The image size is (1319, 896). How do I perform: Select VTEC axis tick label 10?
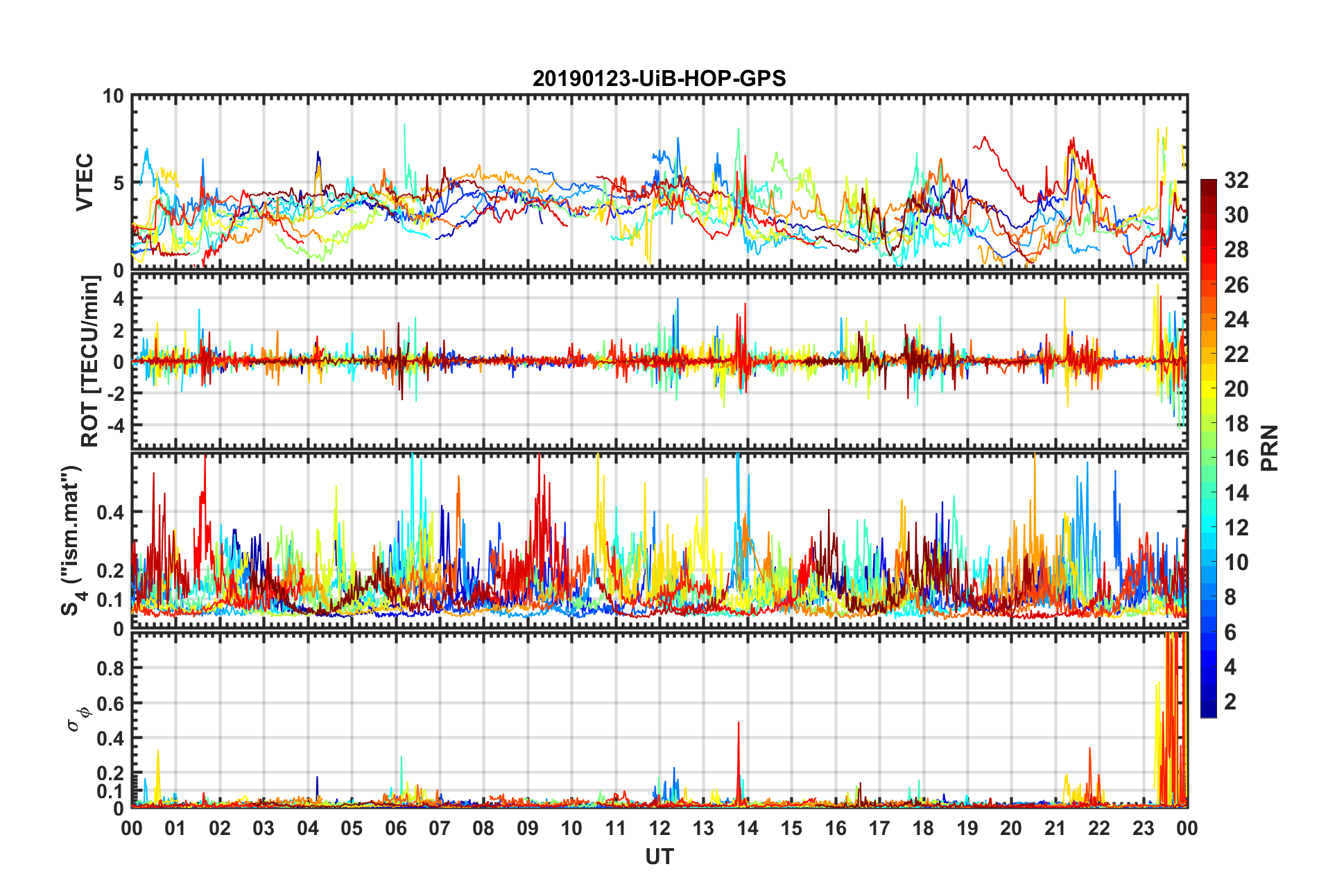coord(113,96)
